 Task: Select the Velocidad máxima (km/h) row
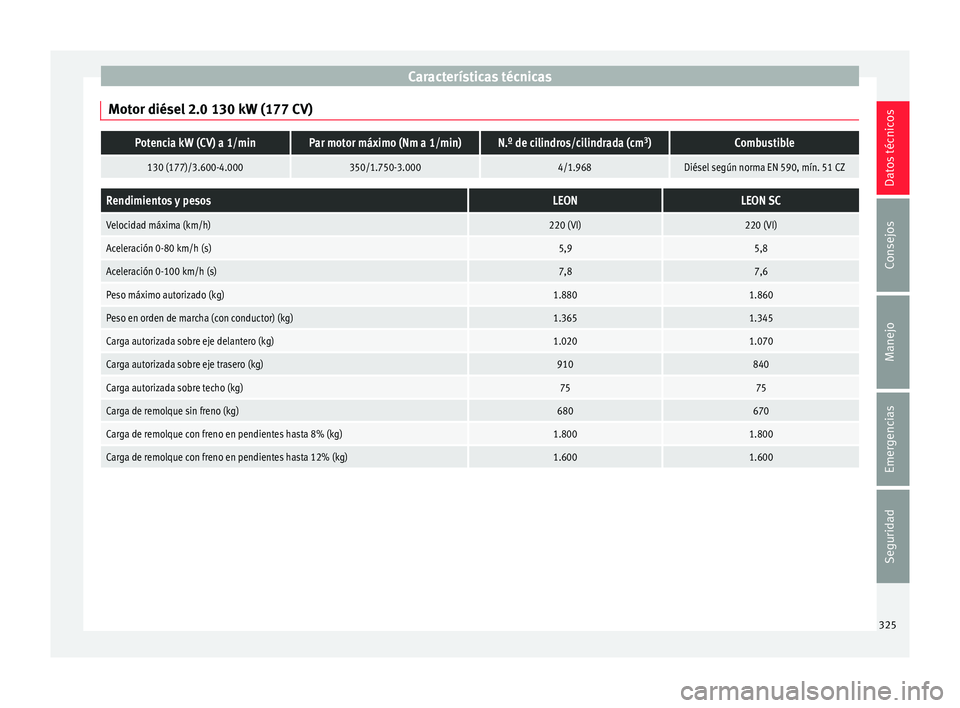[x=479, y=225]
